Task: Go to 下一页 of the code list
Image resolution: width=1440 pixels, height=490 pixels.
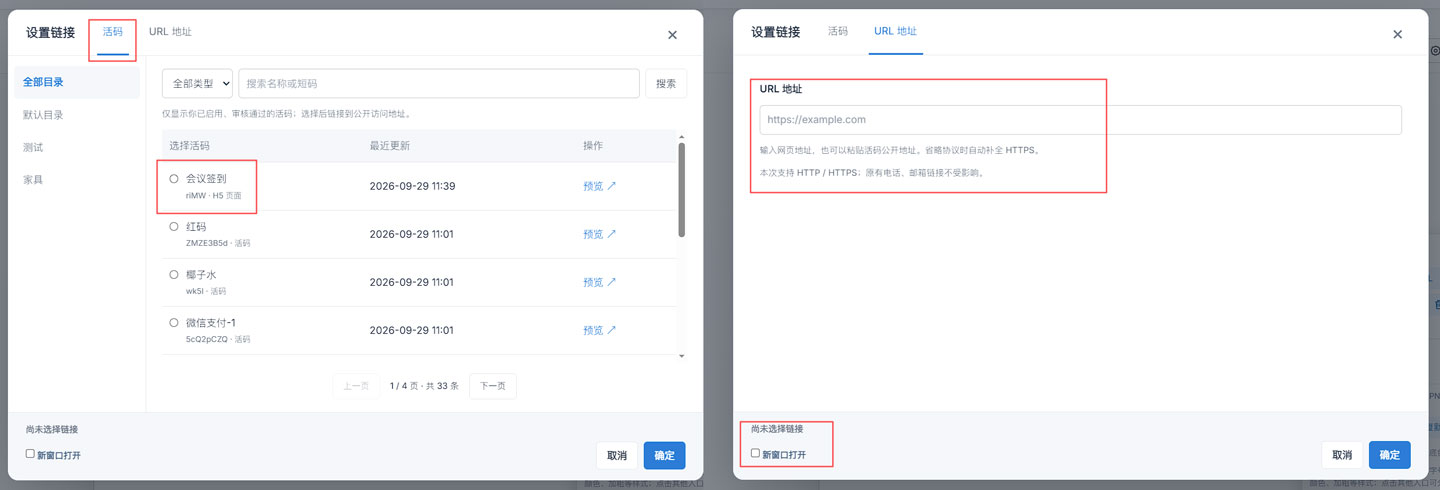Action: click(x=493, y=386)
